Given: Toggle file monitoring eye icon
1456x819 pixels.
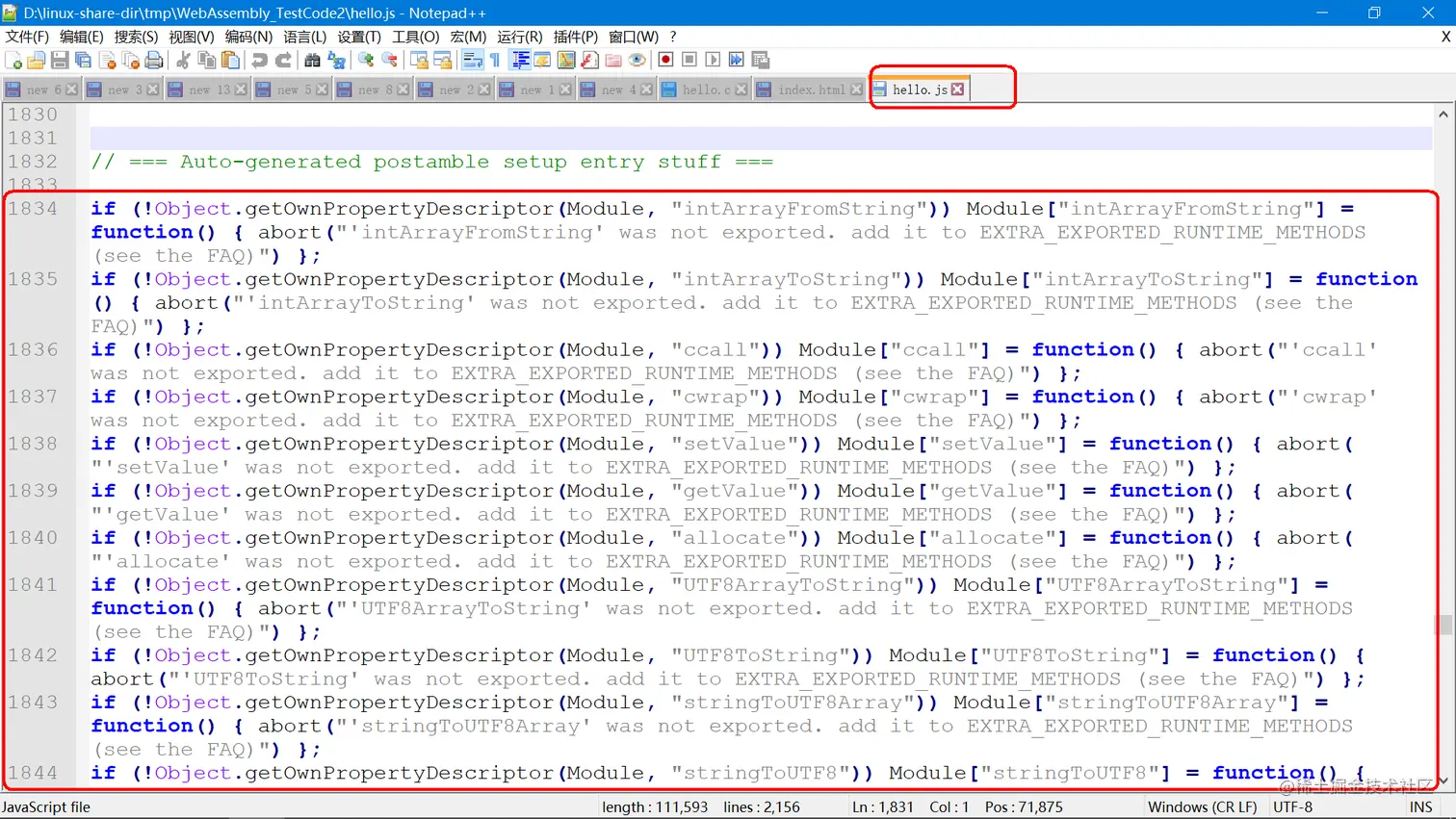Looking at the screenshot, I should tap(637, 60).
